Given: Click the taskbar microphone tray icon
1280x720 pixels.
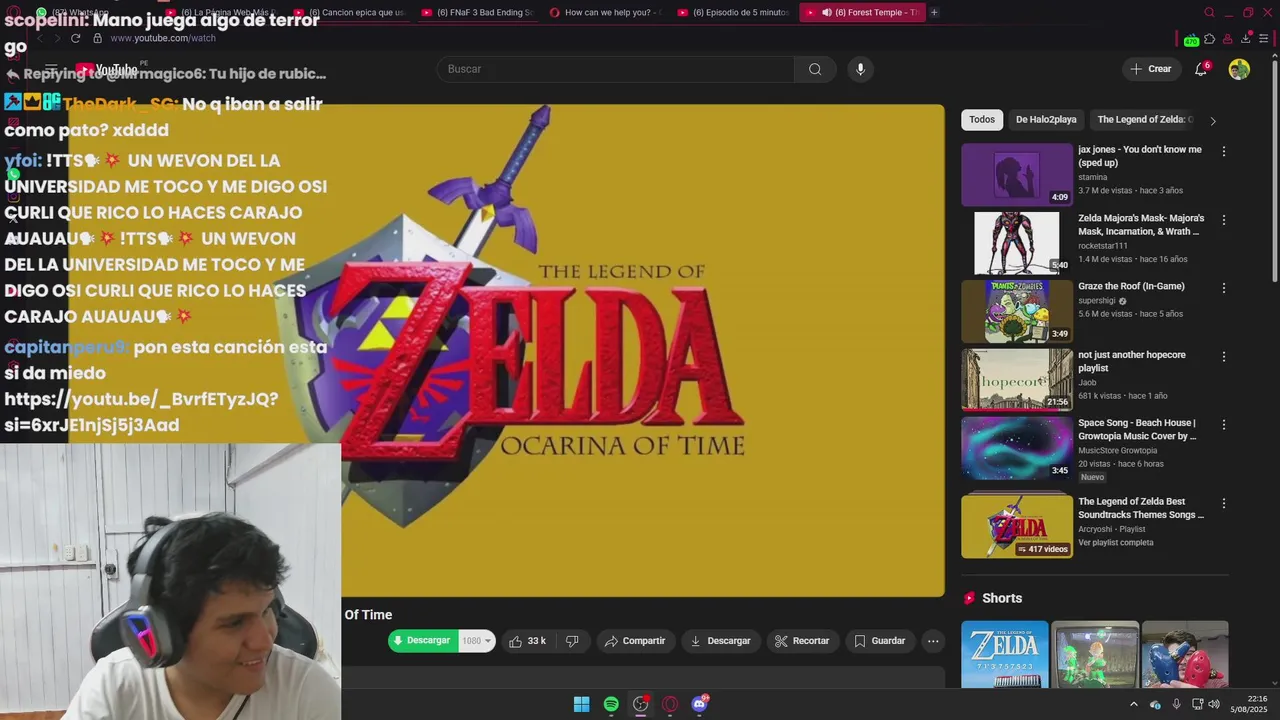Looking at the screenshot, I should [1176, 704].
